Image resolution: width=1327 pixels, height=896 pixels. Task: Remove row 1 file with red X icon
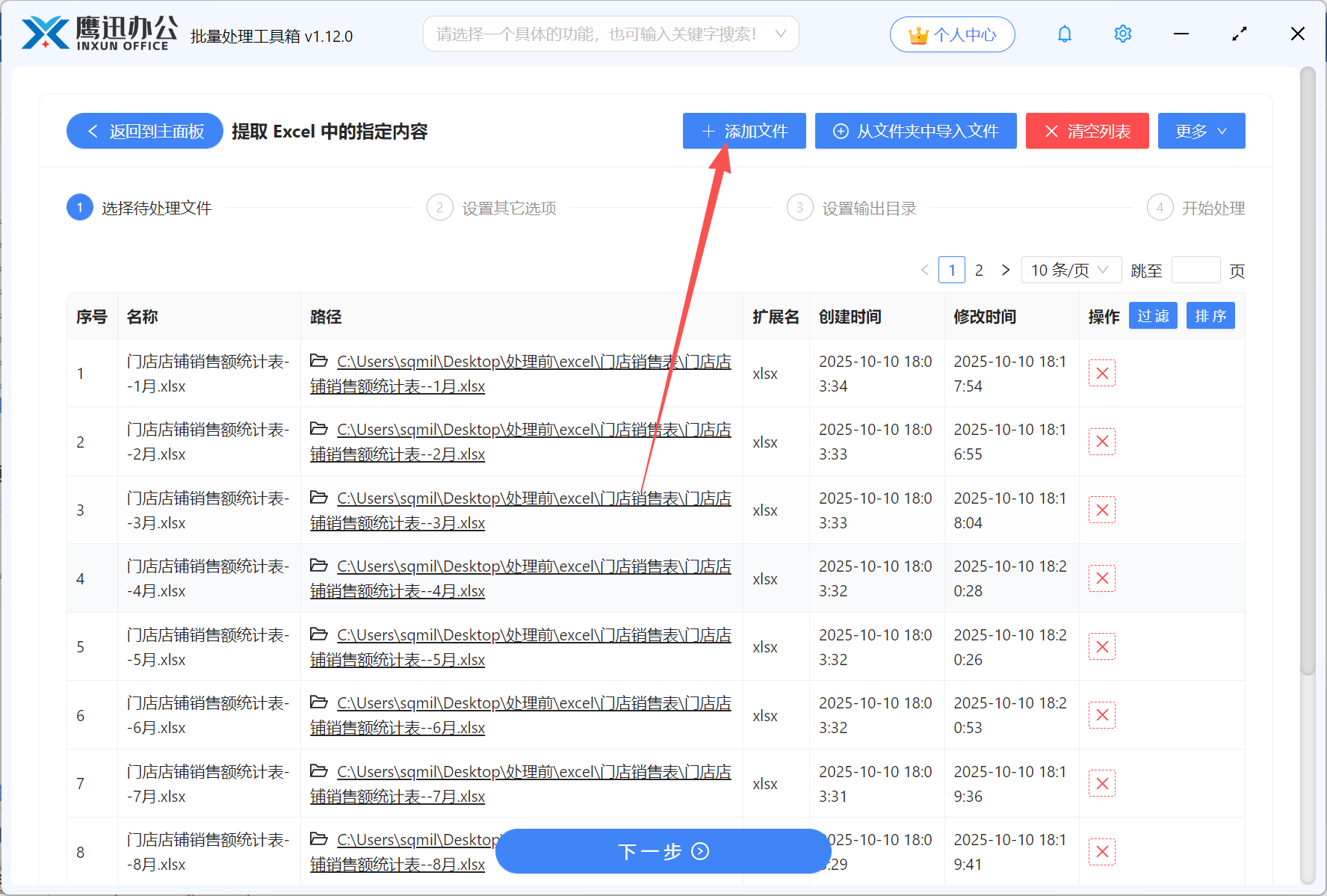tap(1102, 373)
